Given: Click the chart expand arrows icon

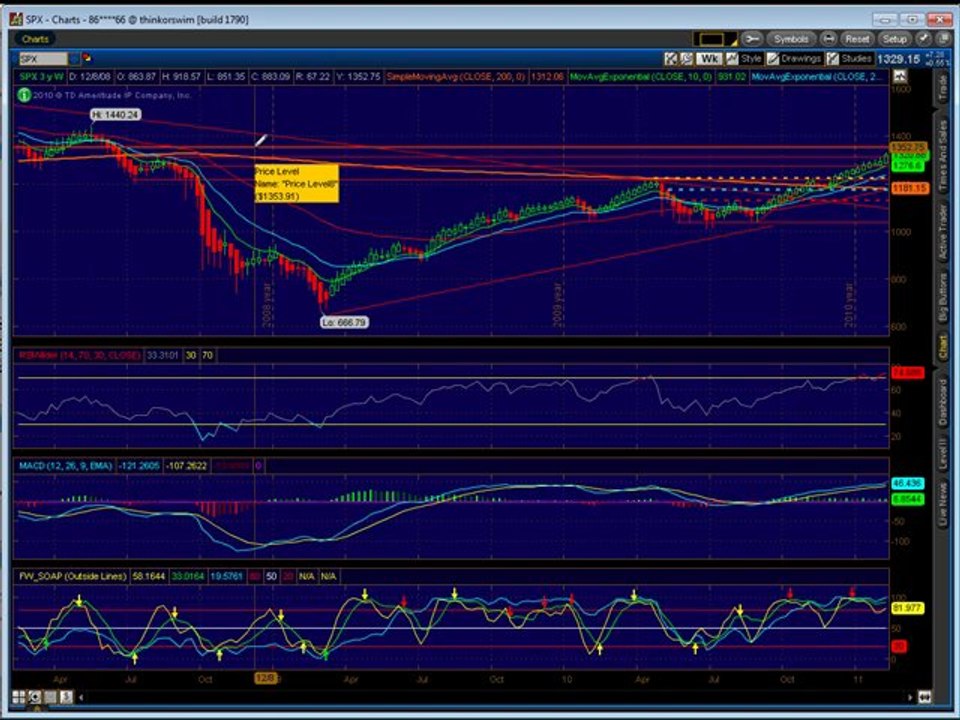Looking at the screenshot, I should point(670,59).
